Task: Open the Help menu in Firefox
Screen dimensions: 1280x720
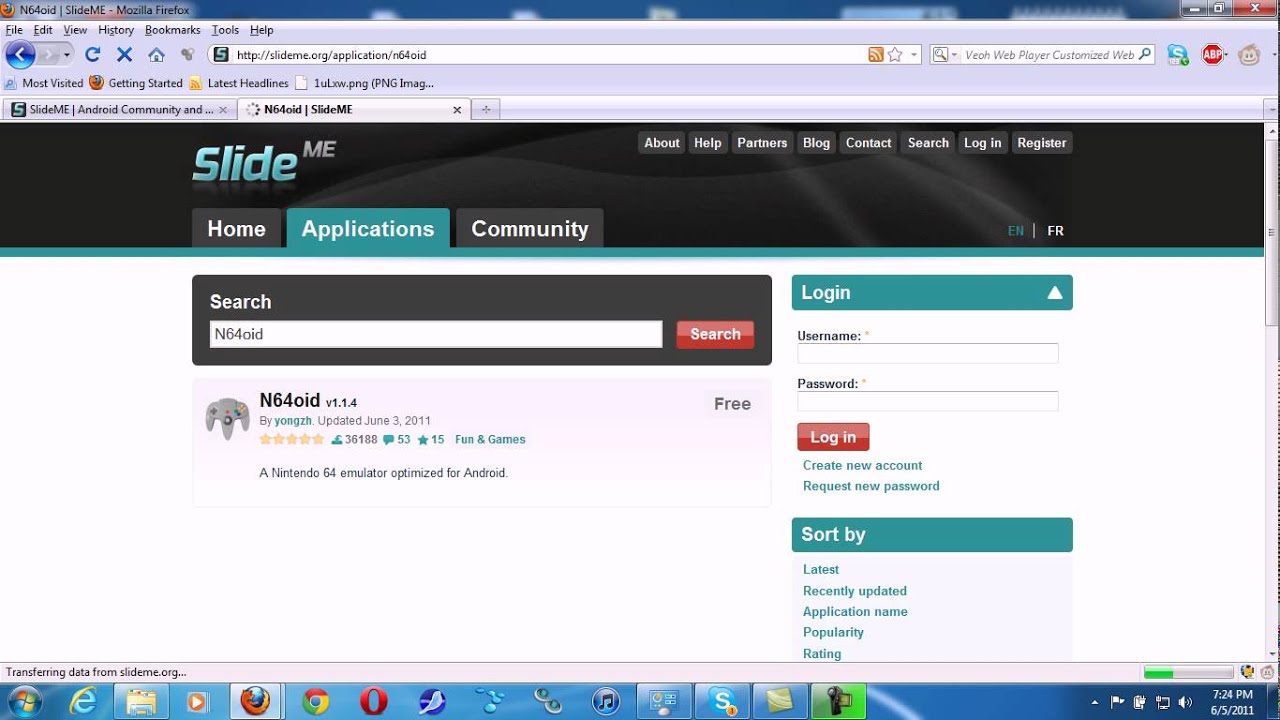Action: coord(261,30)
